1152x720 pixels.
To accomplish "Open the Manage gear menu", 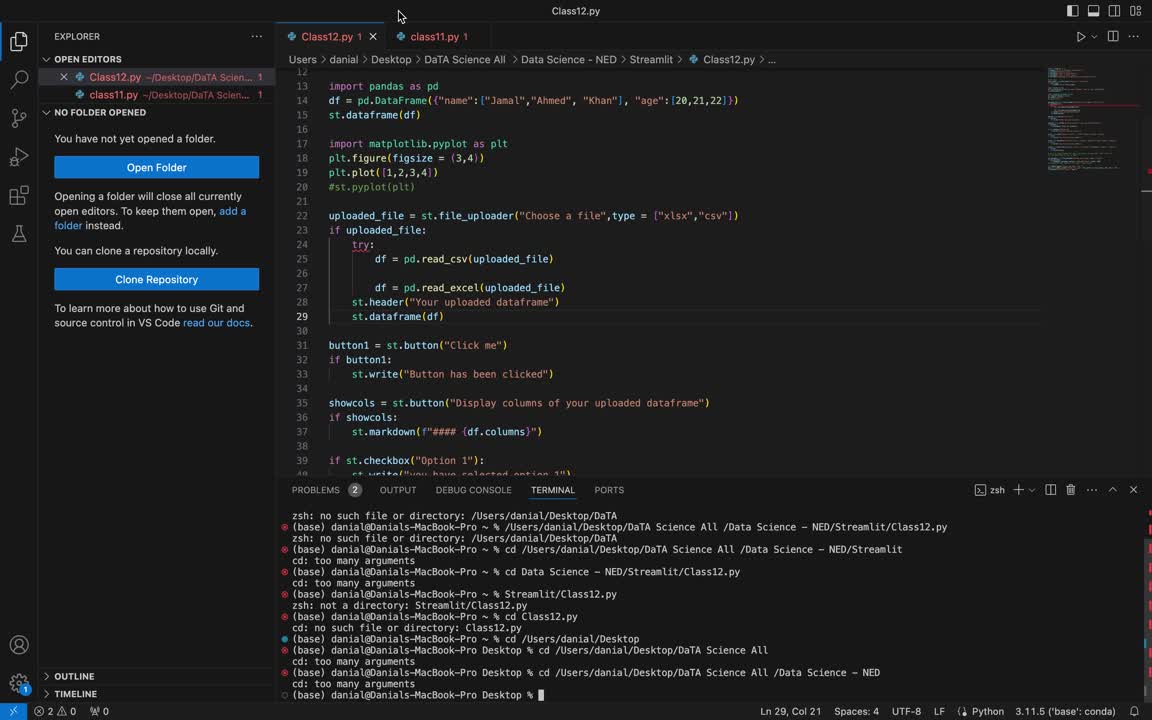I will (x=19, y=683).
